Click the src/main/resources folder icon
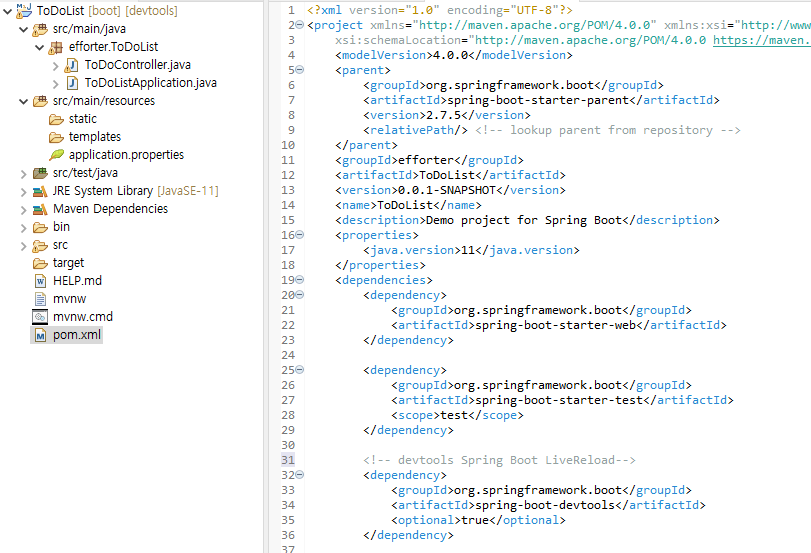 pos(40,101)
